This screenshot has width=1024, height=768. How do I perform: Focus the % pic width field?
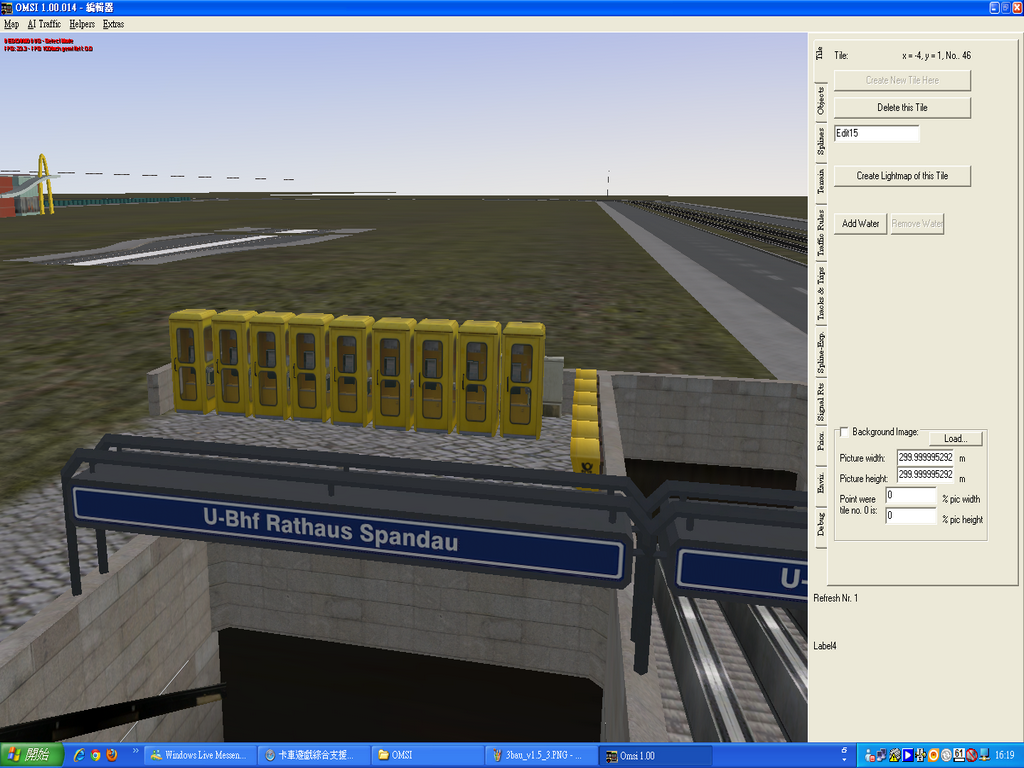(x=911, y=495)
